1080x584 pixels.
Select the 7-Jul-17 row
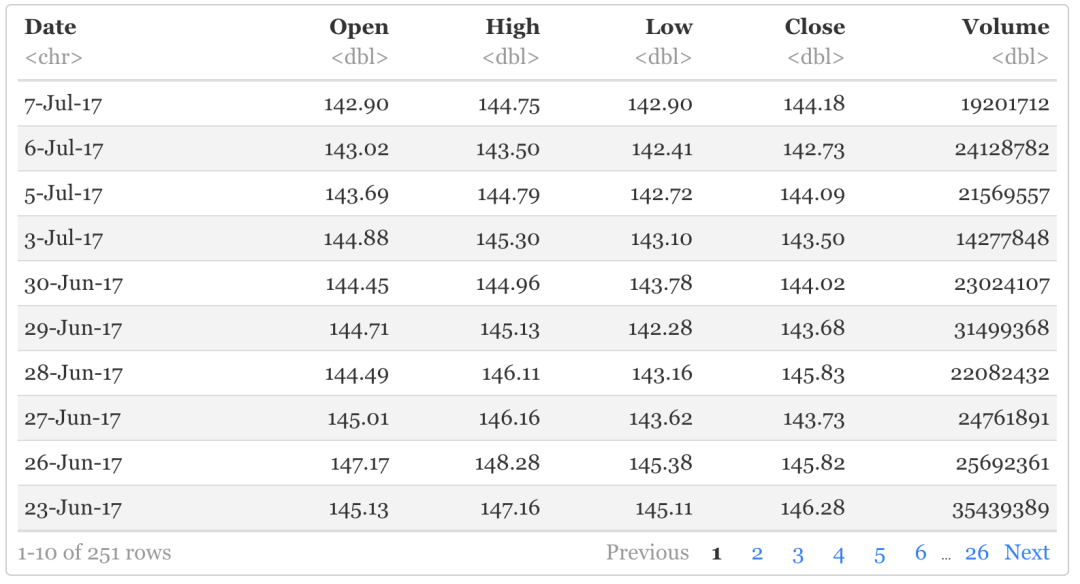(x=537, y=104)
